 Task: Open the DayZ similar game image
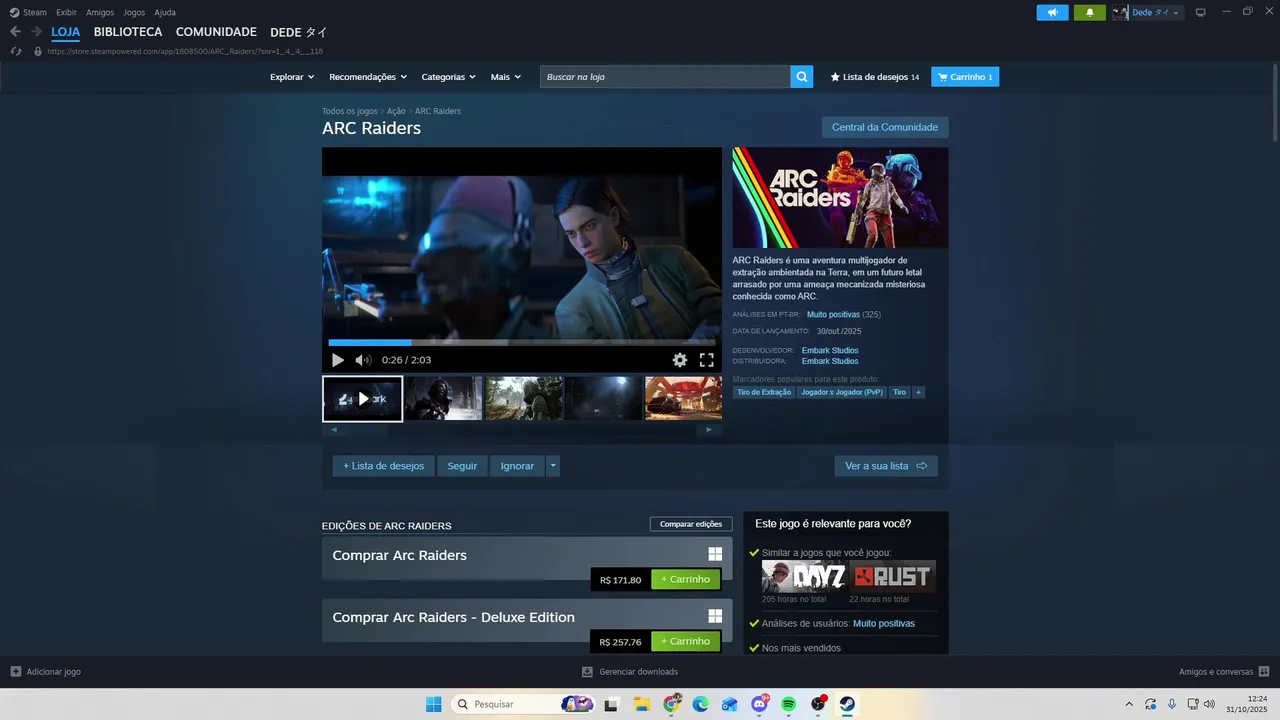tap(804, 576)
